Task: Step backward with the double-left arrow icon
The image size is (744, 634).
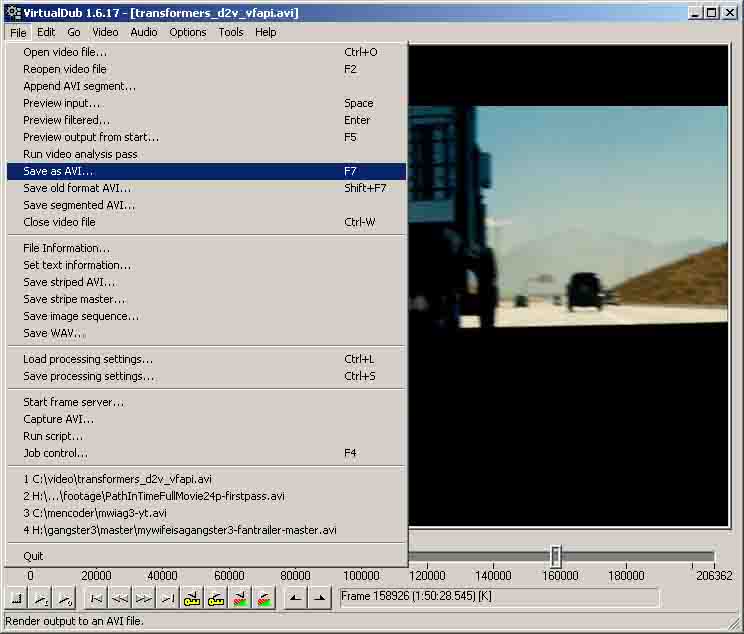Action: click(120, 599)
